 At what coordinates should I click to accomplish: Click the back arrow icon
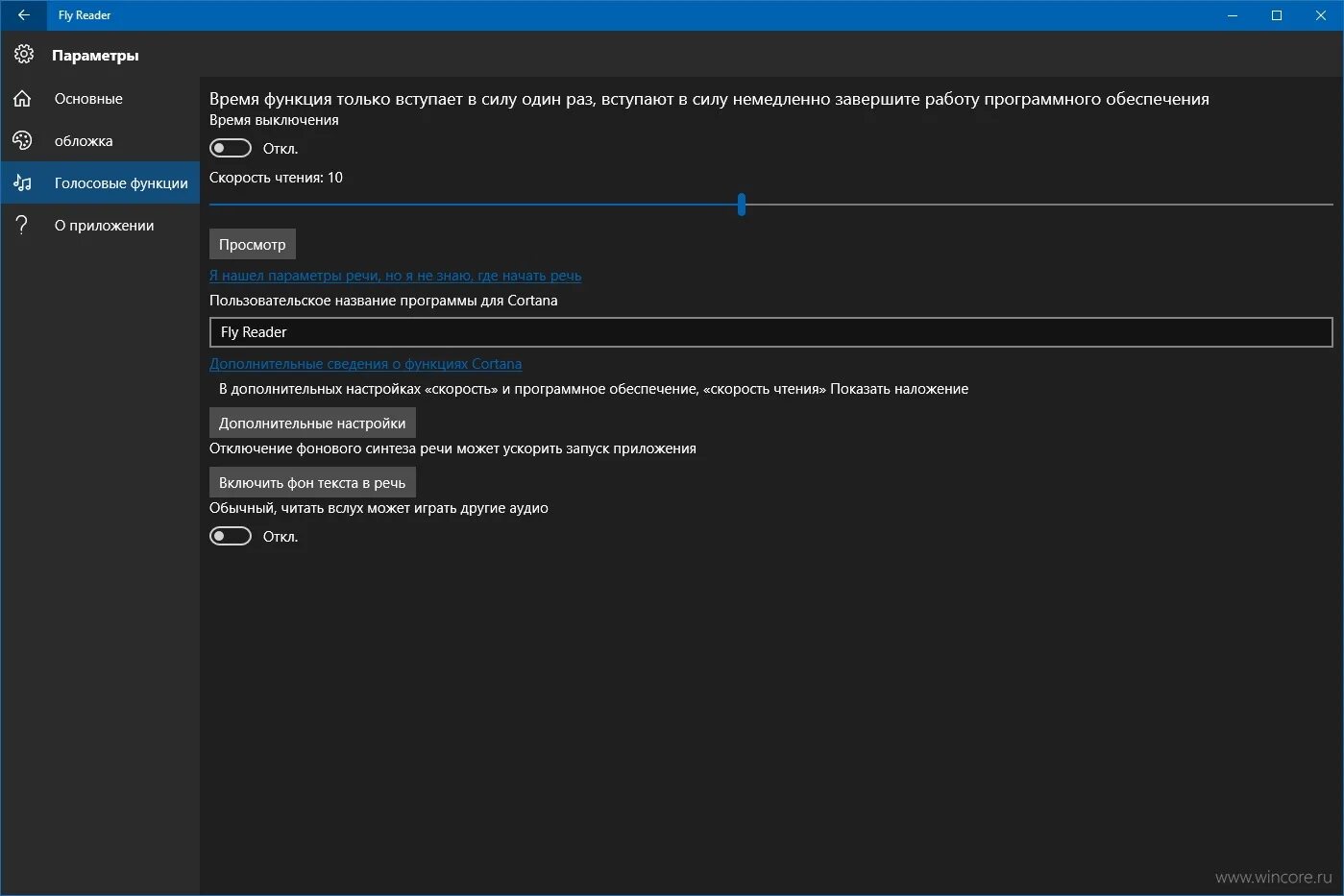click(23, 15)
